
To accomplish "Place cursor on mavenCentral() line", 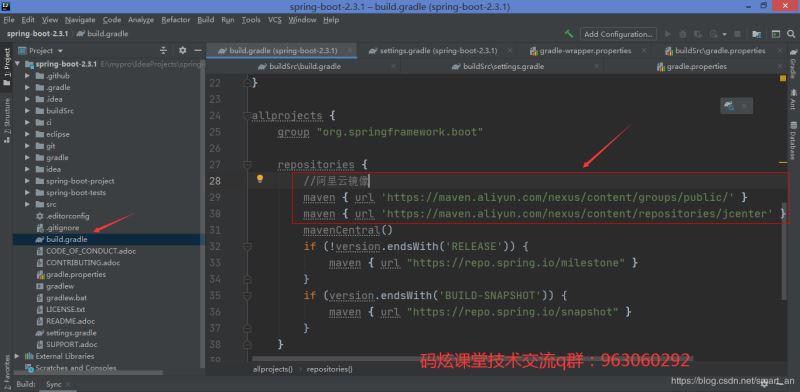I will [347, 230].
